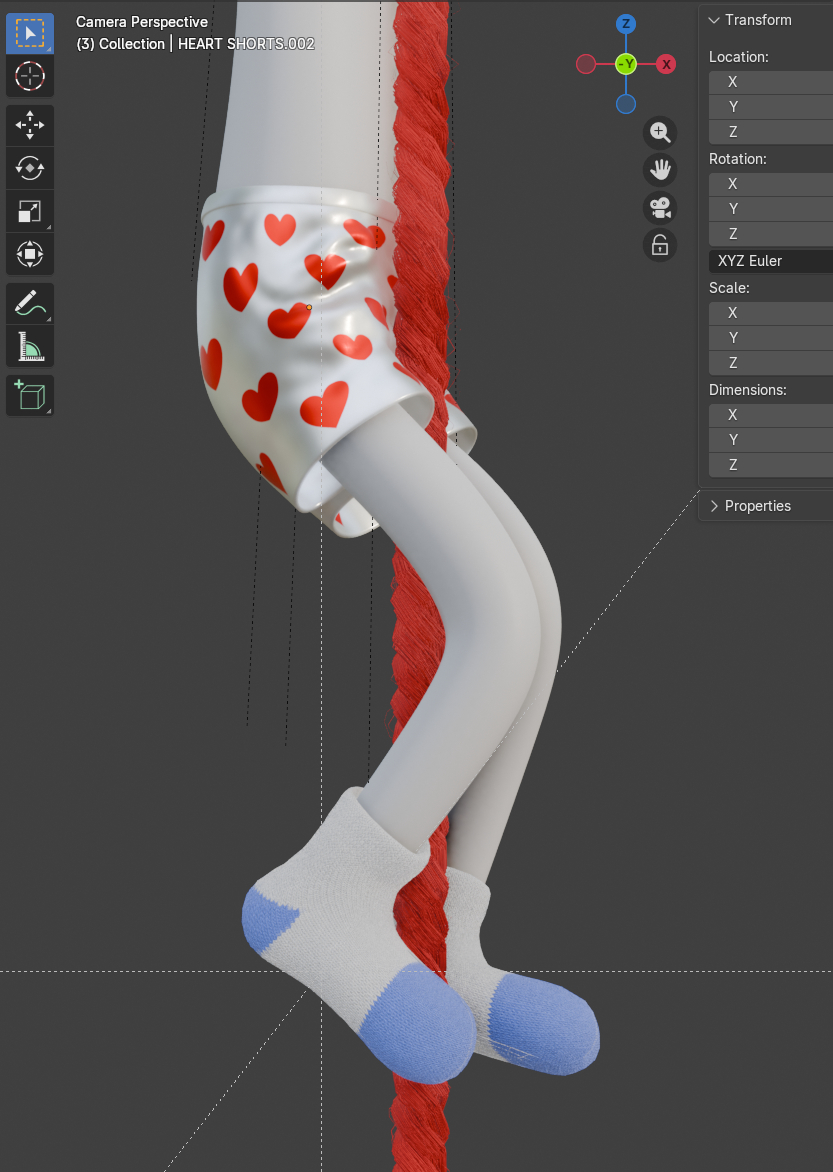
Task: Pick the Rotate tool
Action: pyautogui.click(x=30, y=168)
